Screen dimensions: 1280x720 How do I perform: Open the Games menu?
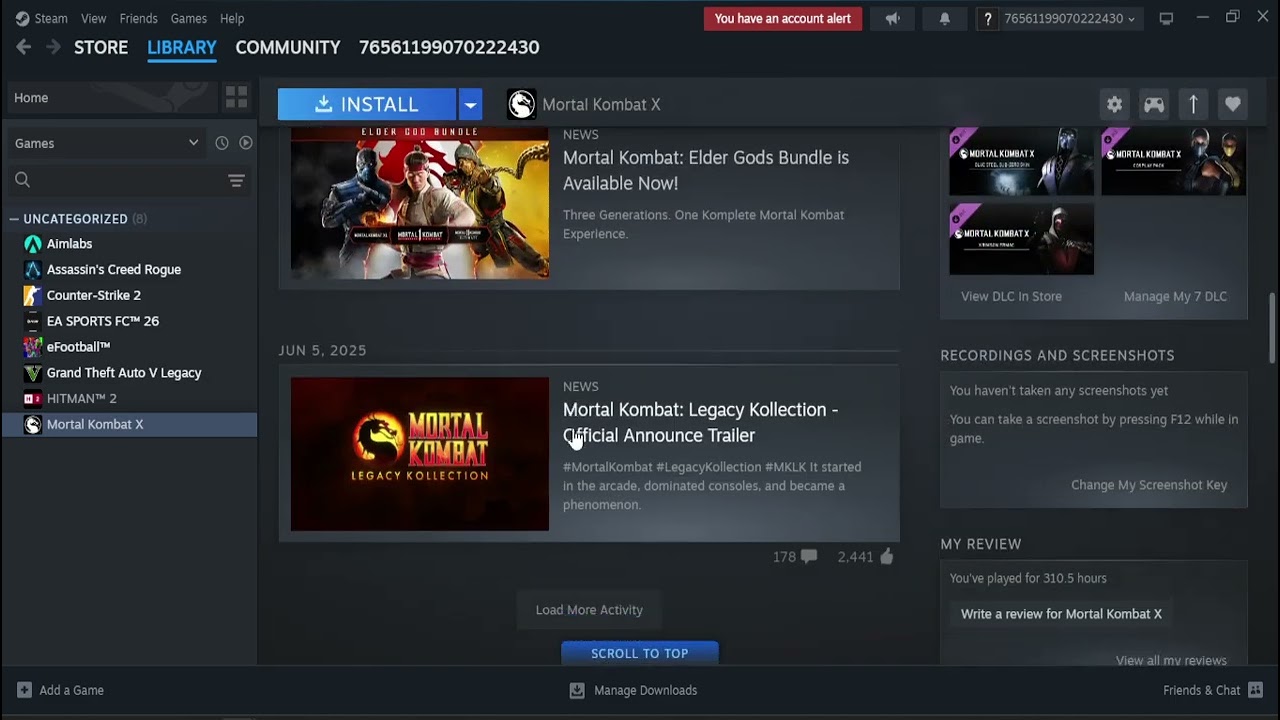(x=188, y=18)
